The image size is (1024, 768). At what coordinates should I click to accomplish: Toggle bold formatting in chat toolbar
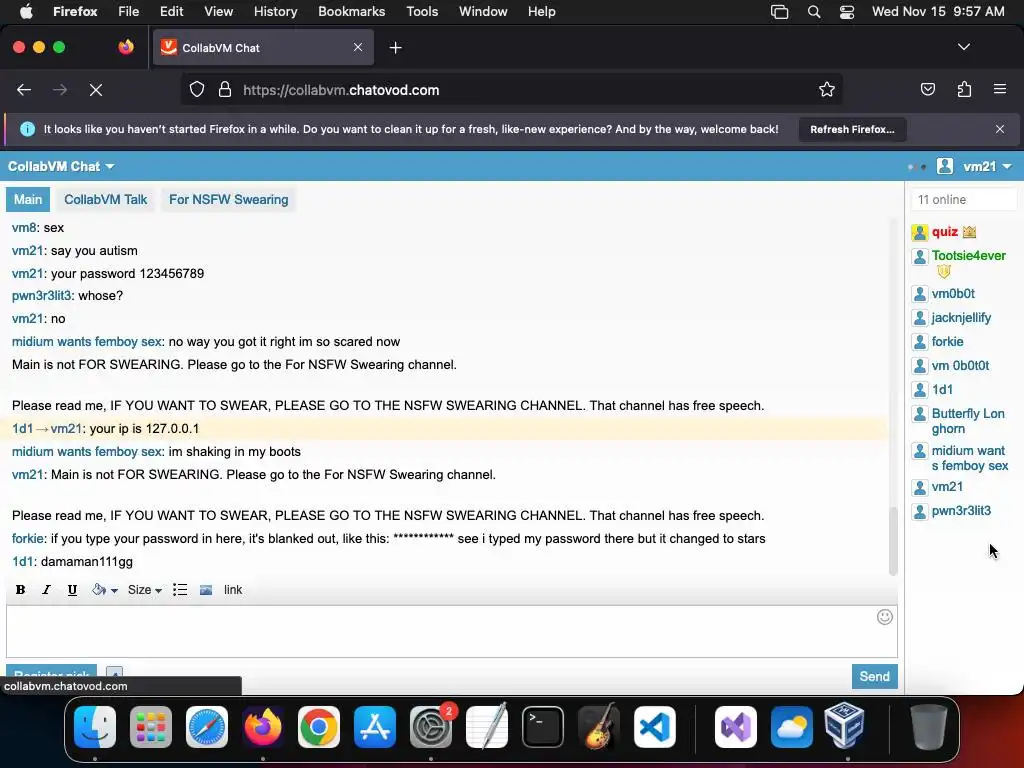click(x=20, y=590)
